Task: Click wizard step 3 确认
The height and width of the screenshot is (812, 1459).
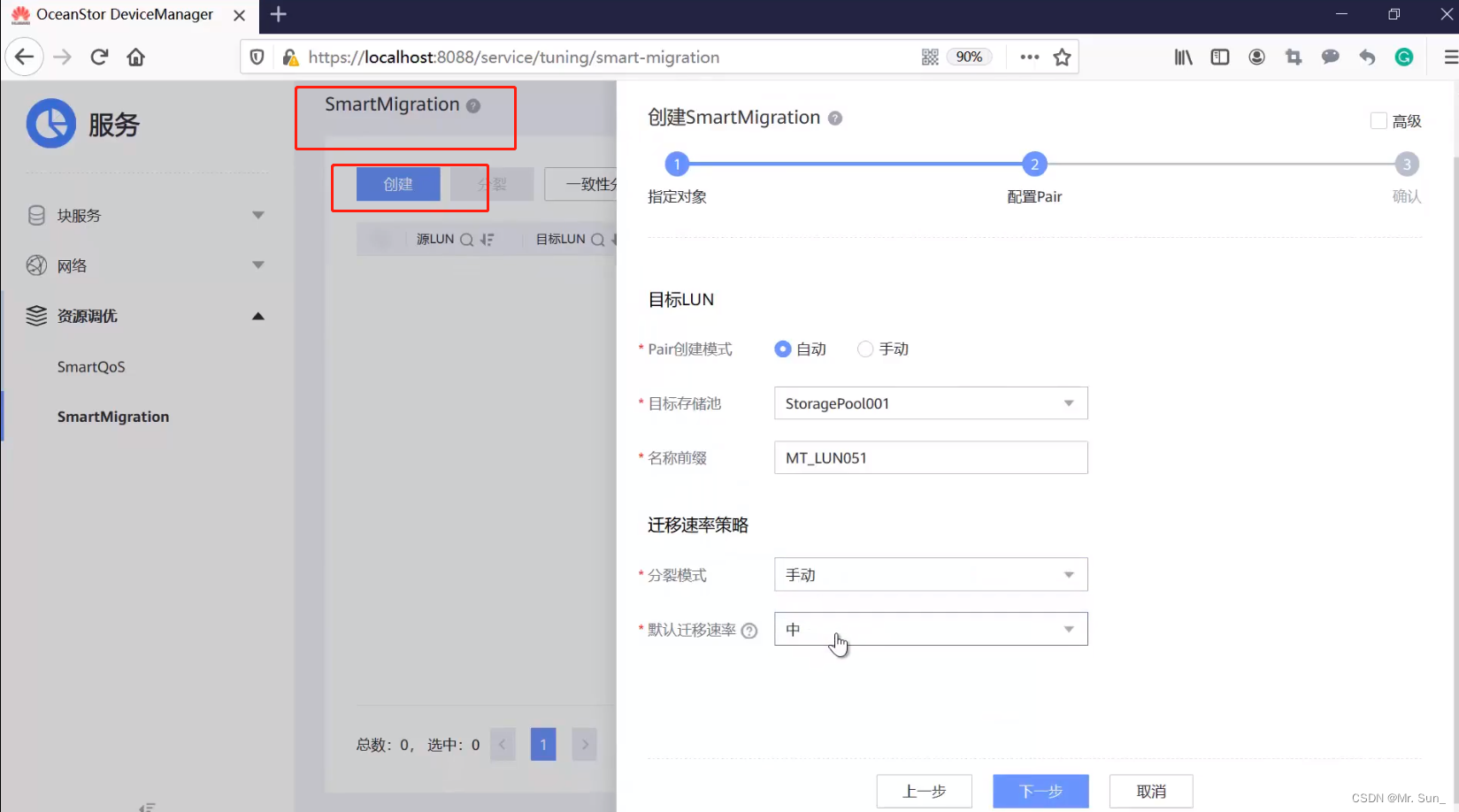Action: coord(1407,164)
